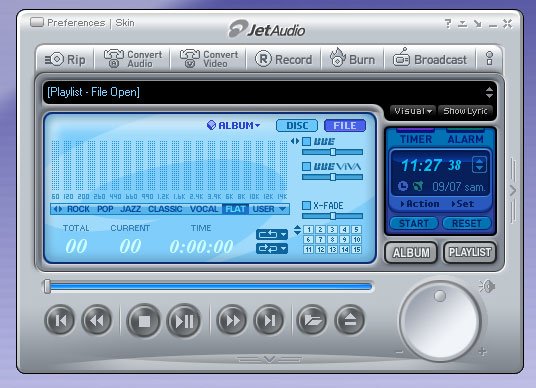Screen dimensions: 536x388
Task: Toggle play/pause playback
Action: coord(184,321)
